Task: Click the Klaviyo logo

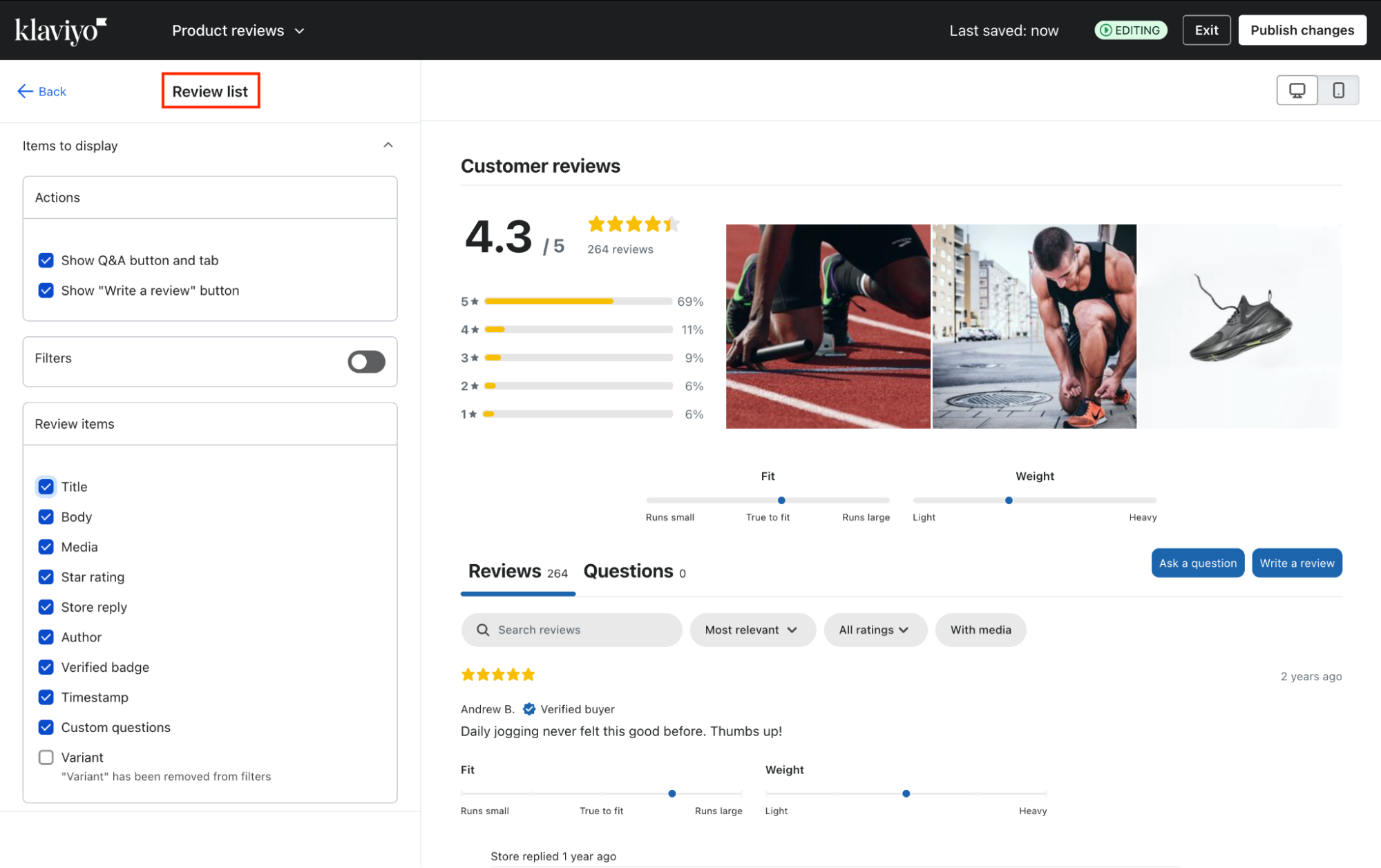Action: [x=61, y=30]
